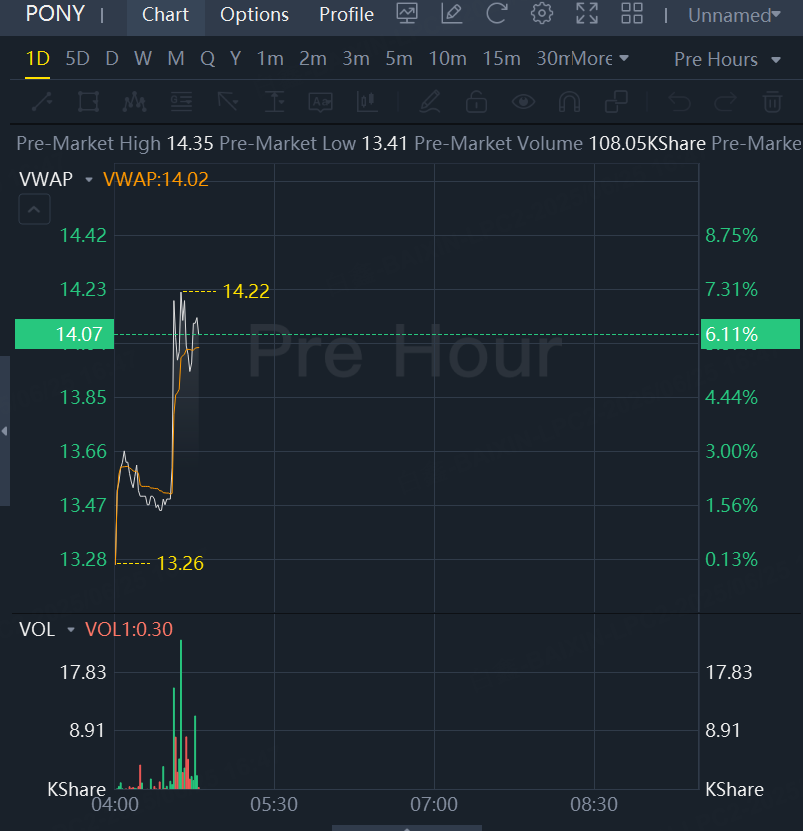Open the Pre Hours dropdown
The width and height of the screenshot is (803, 831).
click(x=727, y=59)
